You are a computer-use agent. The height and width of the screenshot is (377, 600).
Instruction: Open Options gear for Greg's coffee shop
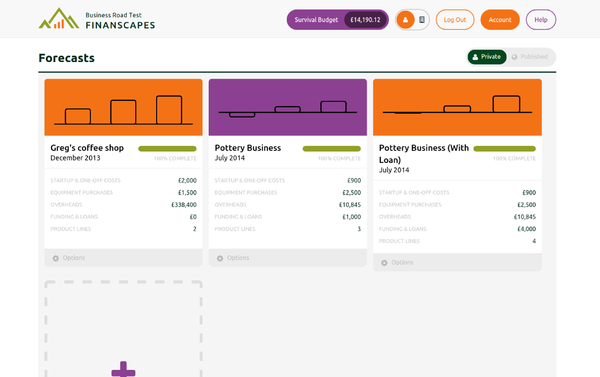(55, 258)
